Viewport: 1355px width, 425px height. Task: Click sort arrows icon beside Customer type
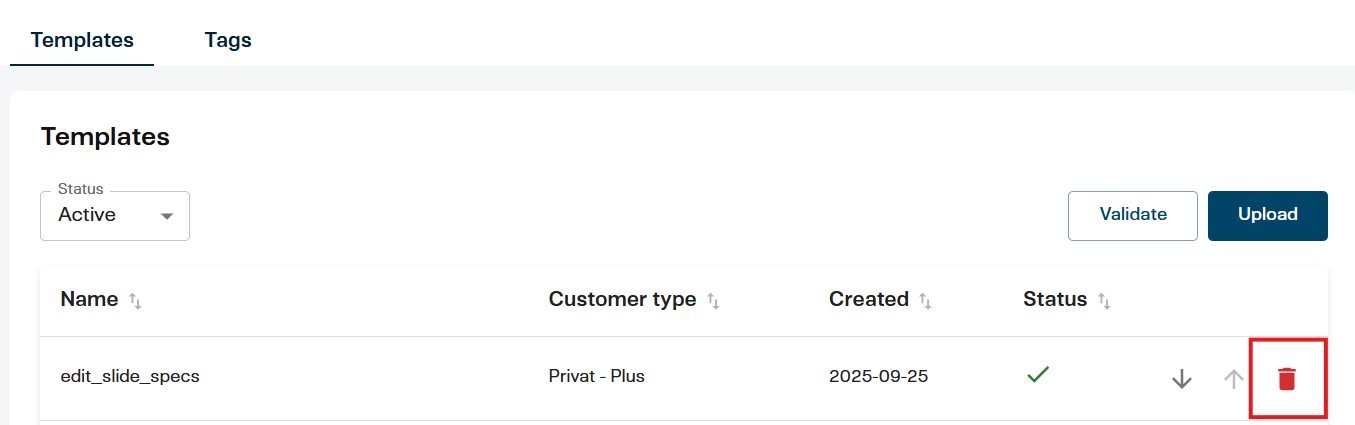[713, 300]
